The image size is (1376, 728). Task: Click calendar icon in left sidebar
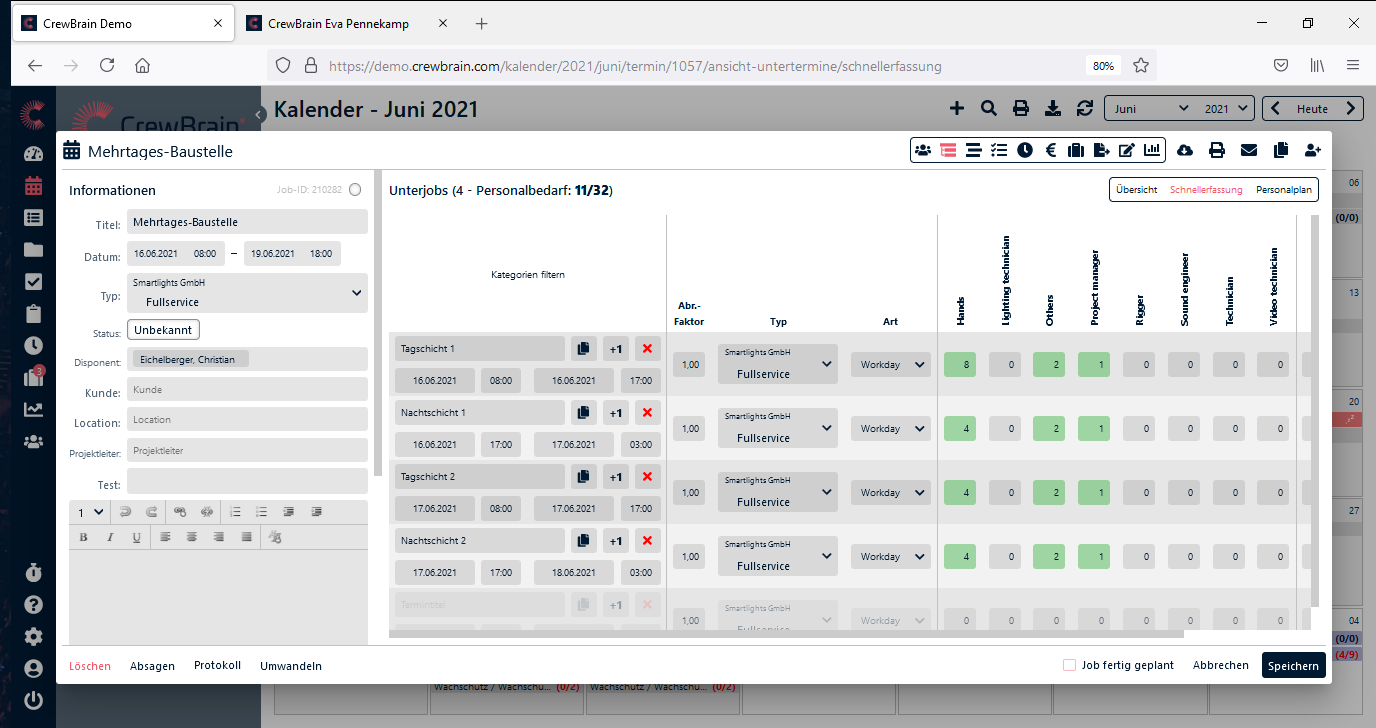(x=34, y=185)
